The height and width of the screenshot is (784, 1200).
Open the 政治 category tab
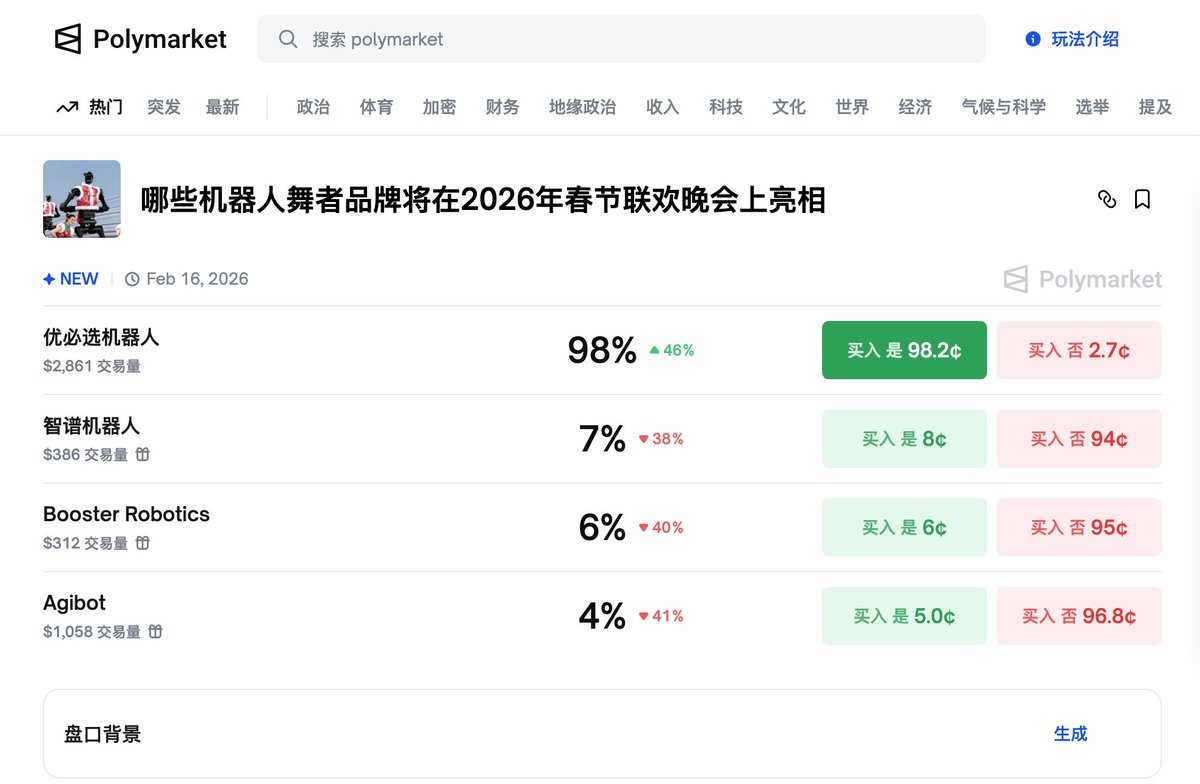coord(313,107)
